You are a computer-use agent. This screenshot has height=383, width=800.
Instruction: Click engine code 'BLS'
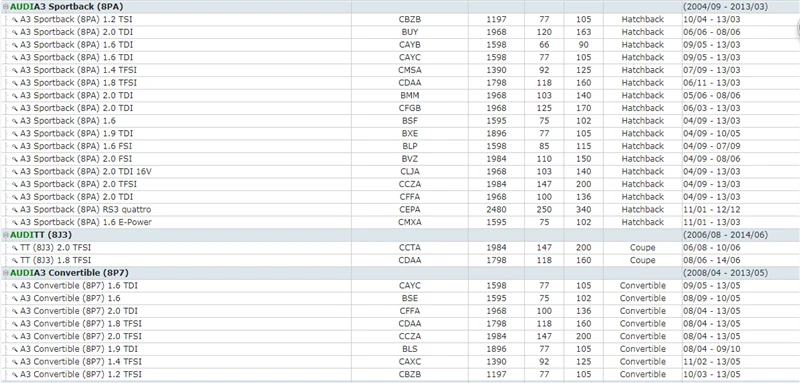(410, 349)
